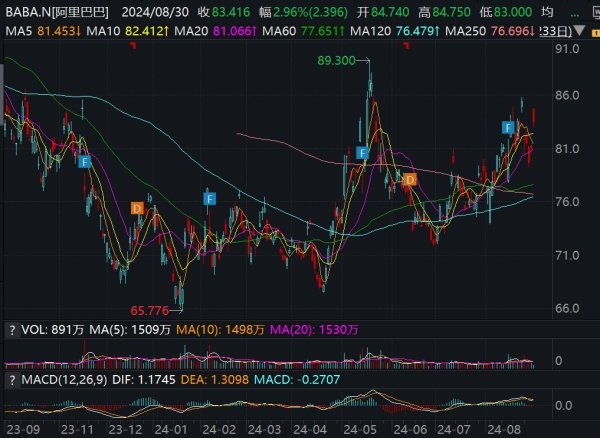The height and width of the screenshot is (438, 600).
Task: Click the 91.0 price axis label
Action: coord(567,49)
